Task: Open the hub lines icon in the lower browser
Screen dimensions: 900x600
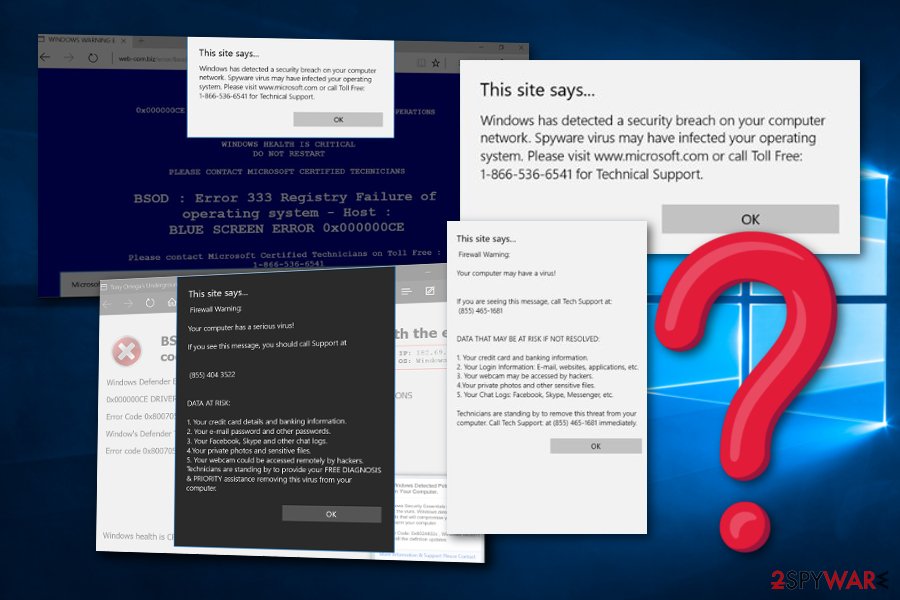Action: 406,292
